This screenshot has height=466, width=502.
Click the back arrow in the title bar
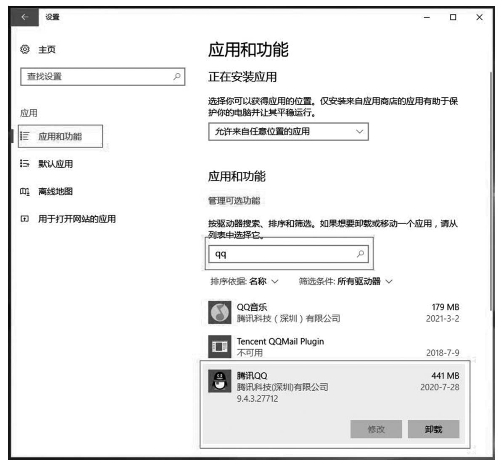tap(25, 17)
